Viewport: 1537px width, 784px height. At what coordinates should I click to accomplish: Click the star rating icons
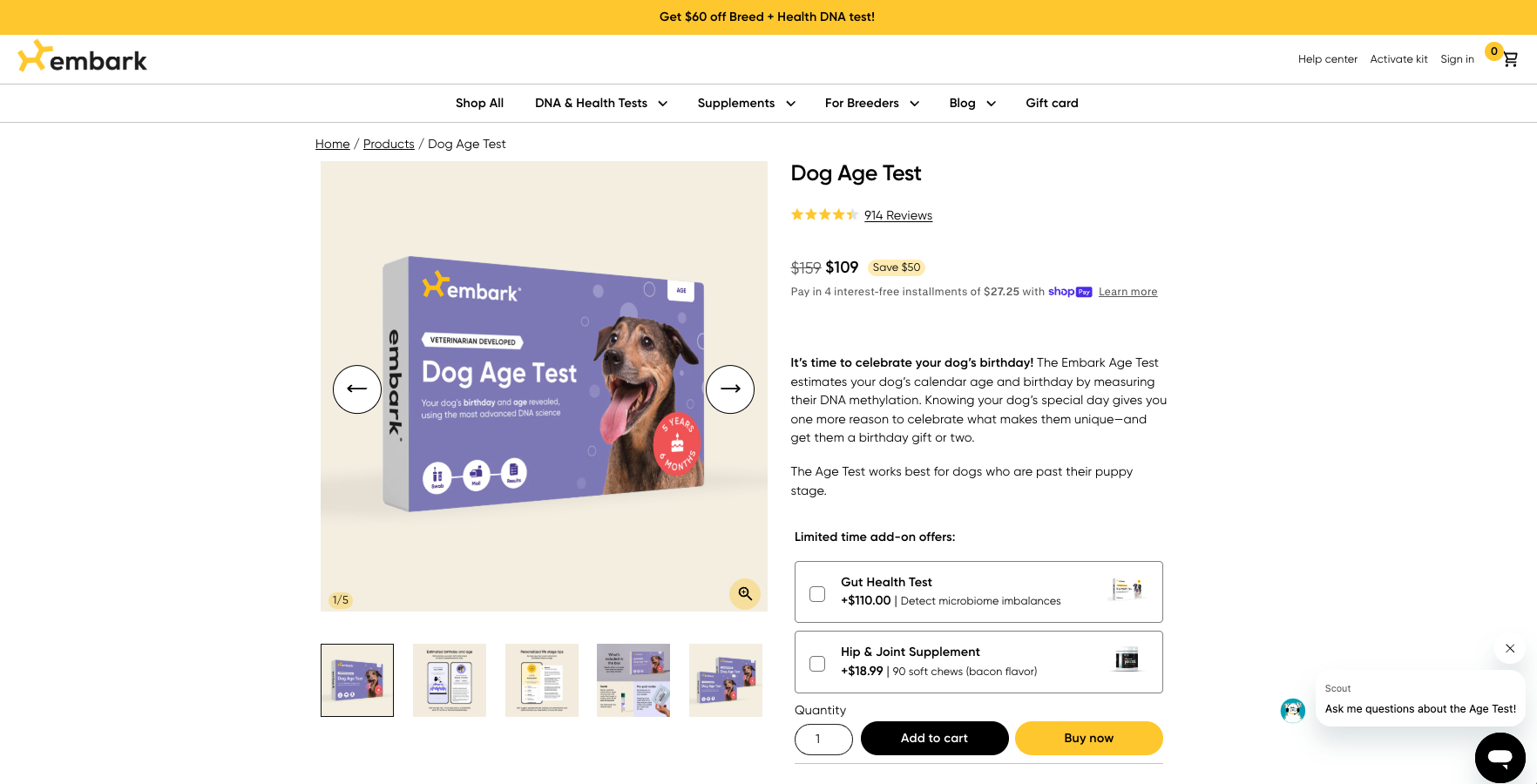pyautogui.click(x=824, y=214)
